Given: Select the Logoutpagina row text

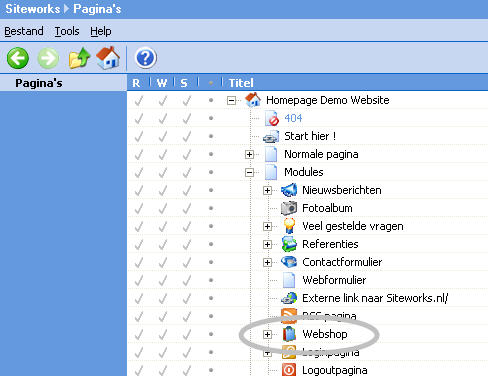Looking at the screenshot, I should click(335, 370).
